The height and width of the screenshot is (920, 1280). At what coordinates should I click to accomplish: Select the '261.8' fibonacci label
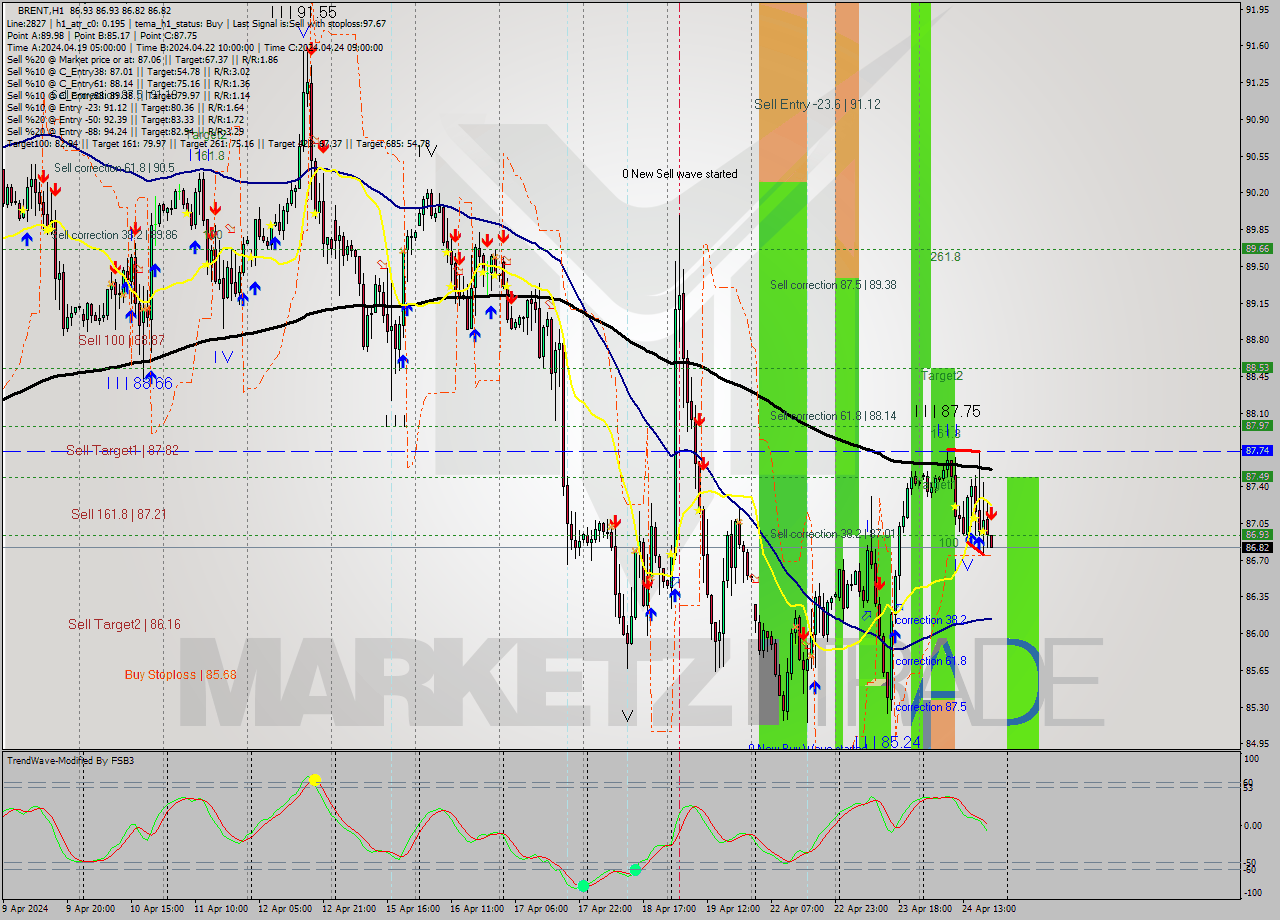point(945,257)
